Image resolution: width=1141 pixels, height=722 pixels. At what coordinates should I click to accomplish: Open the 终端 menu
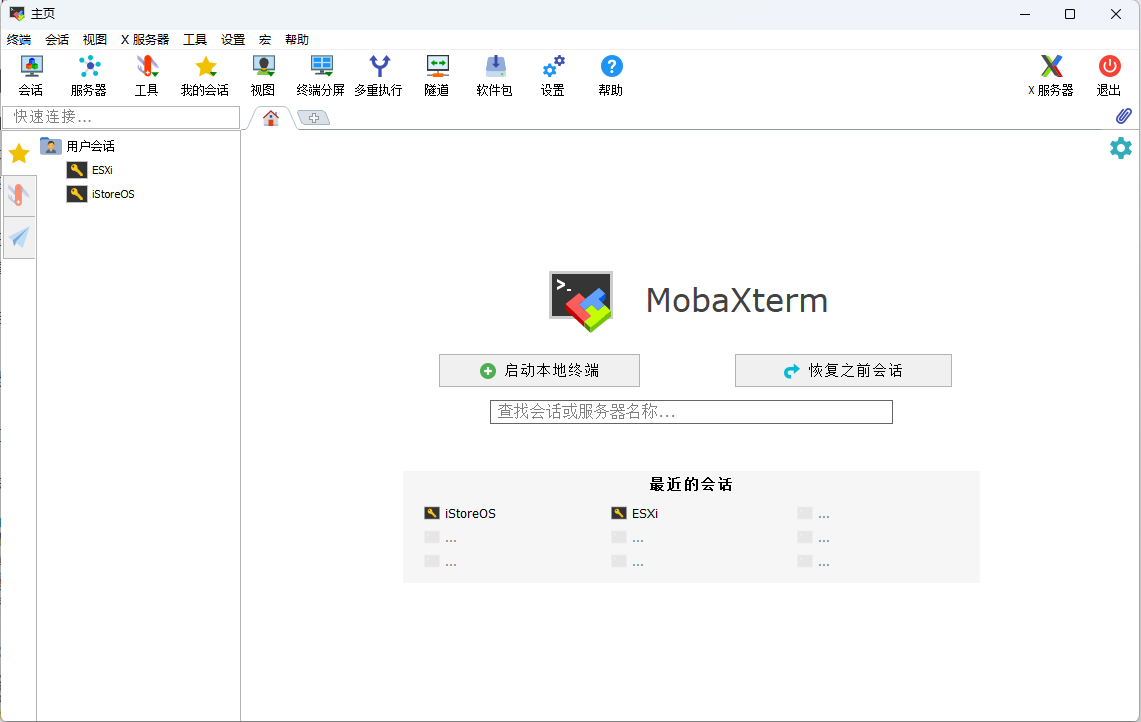tap(17, 40)
